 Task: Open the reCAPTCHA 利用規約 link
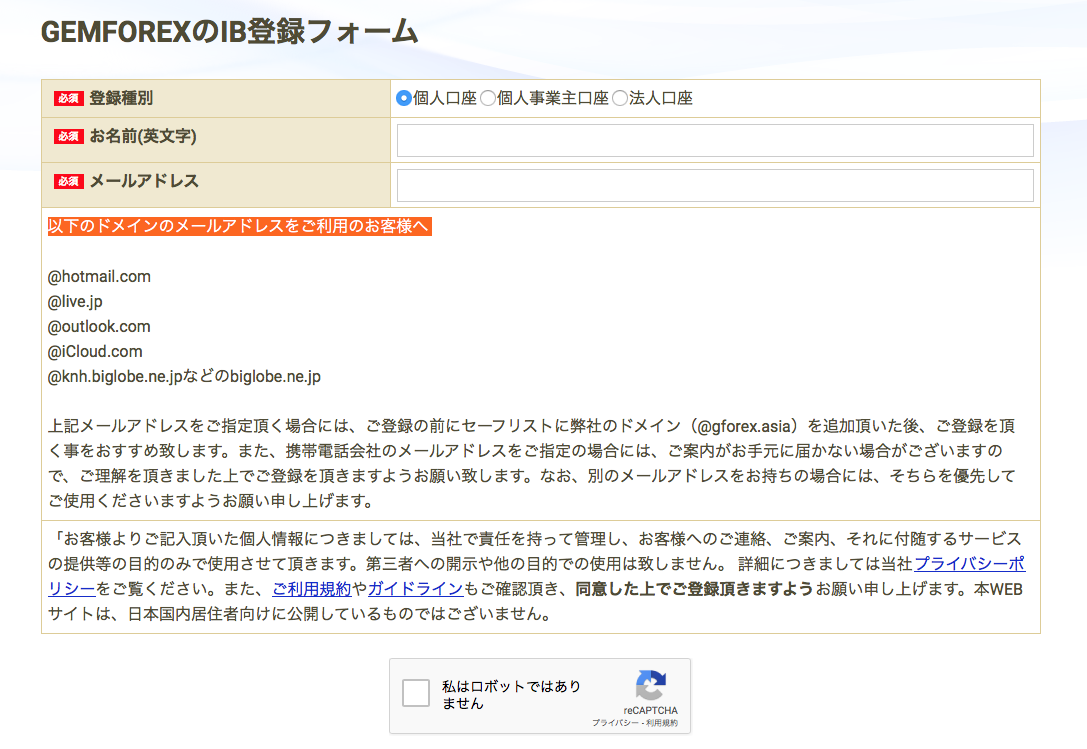662,723
